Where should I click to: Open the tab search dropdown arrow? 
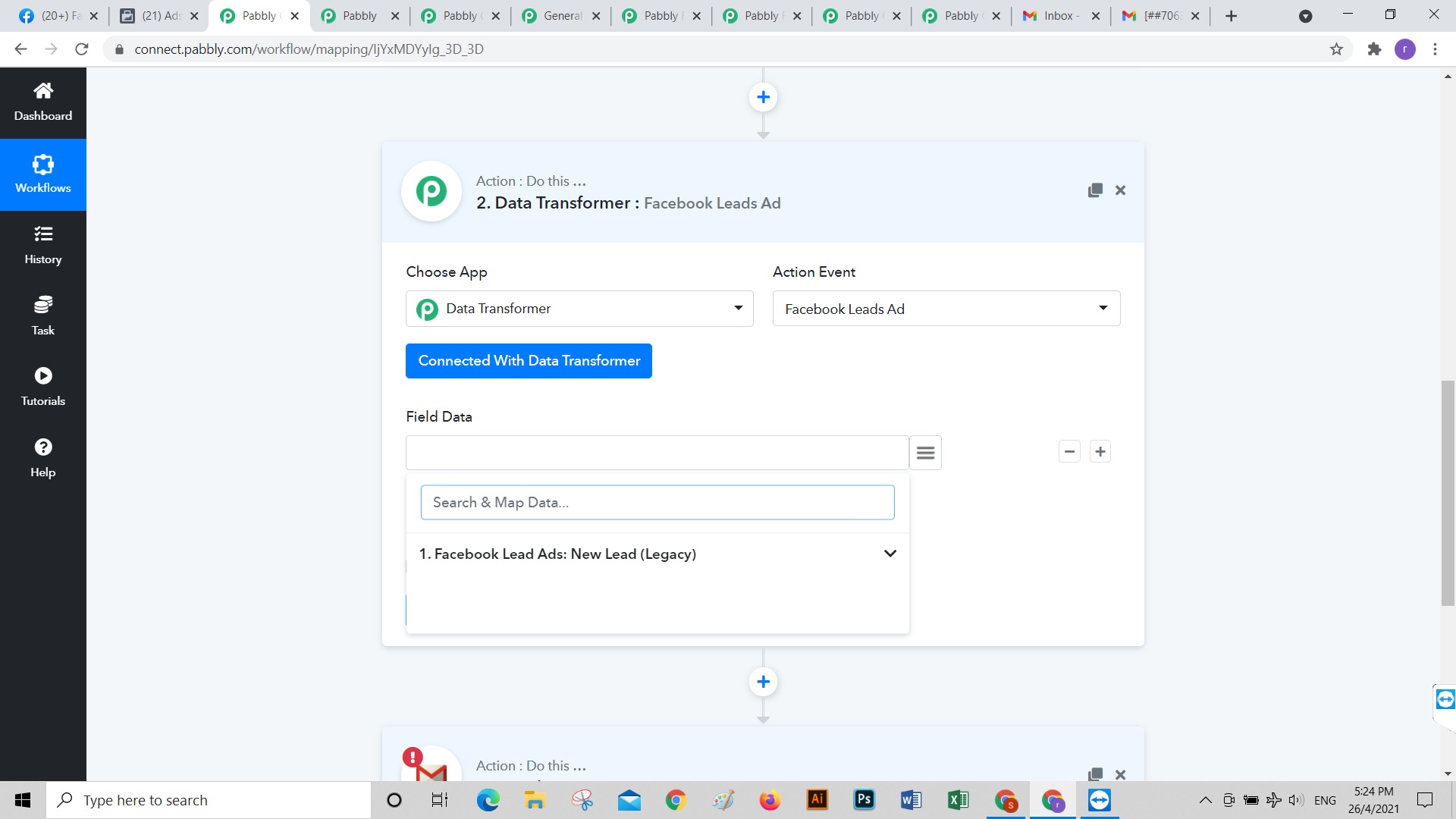coord(1305,16)
